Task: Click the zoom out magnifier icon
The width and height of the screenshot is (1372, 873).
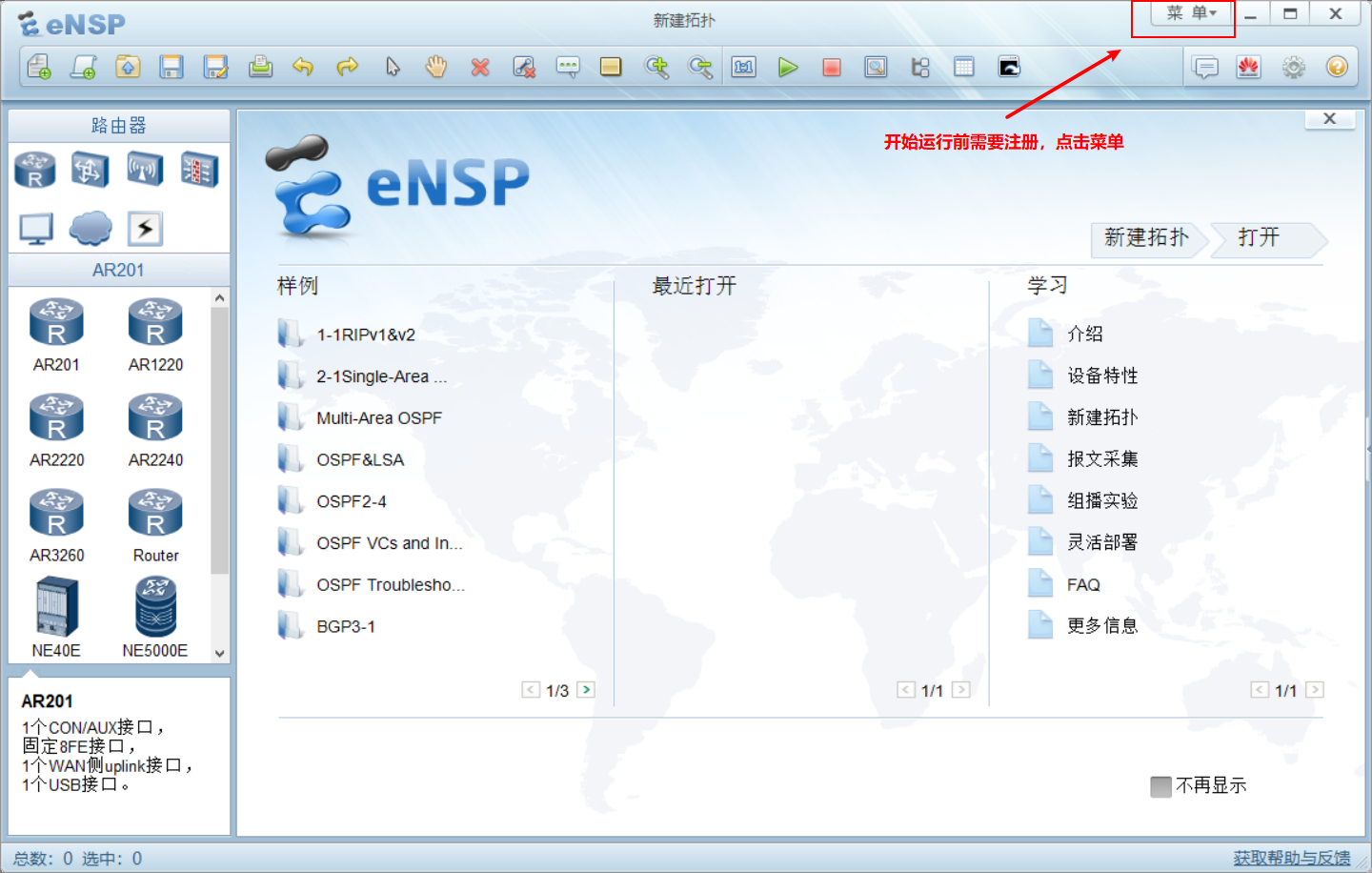Action: click(x=700, y=67)
